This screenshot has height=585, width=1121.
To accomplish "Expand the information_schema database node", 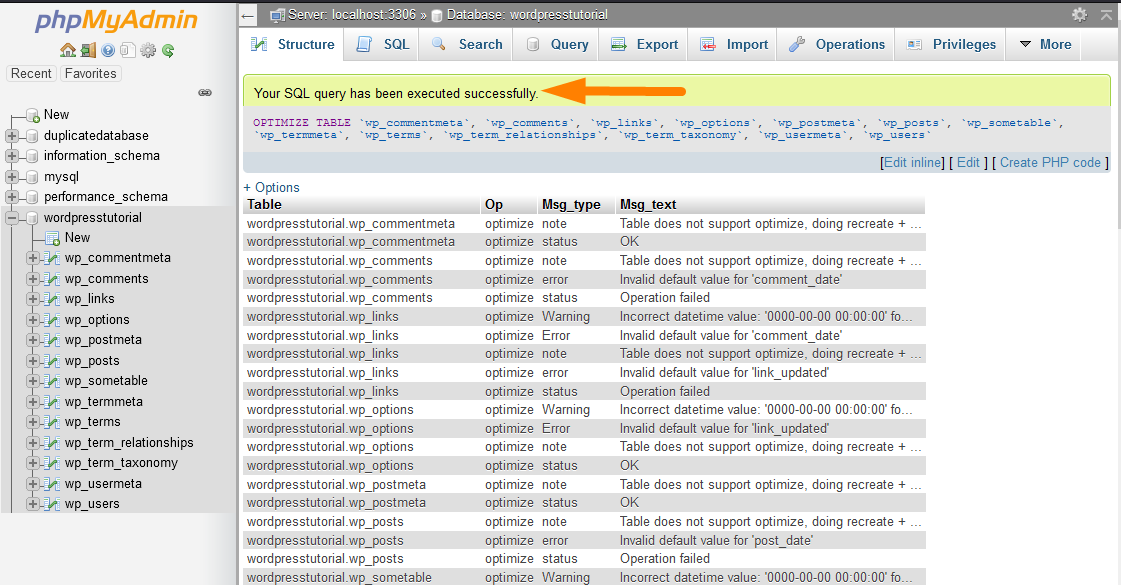I will pyautogui.click(x=11, y=156).
